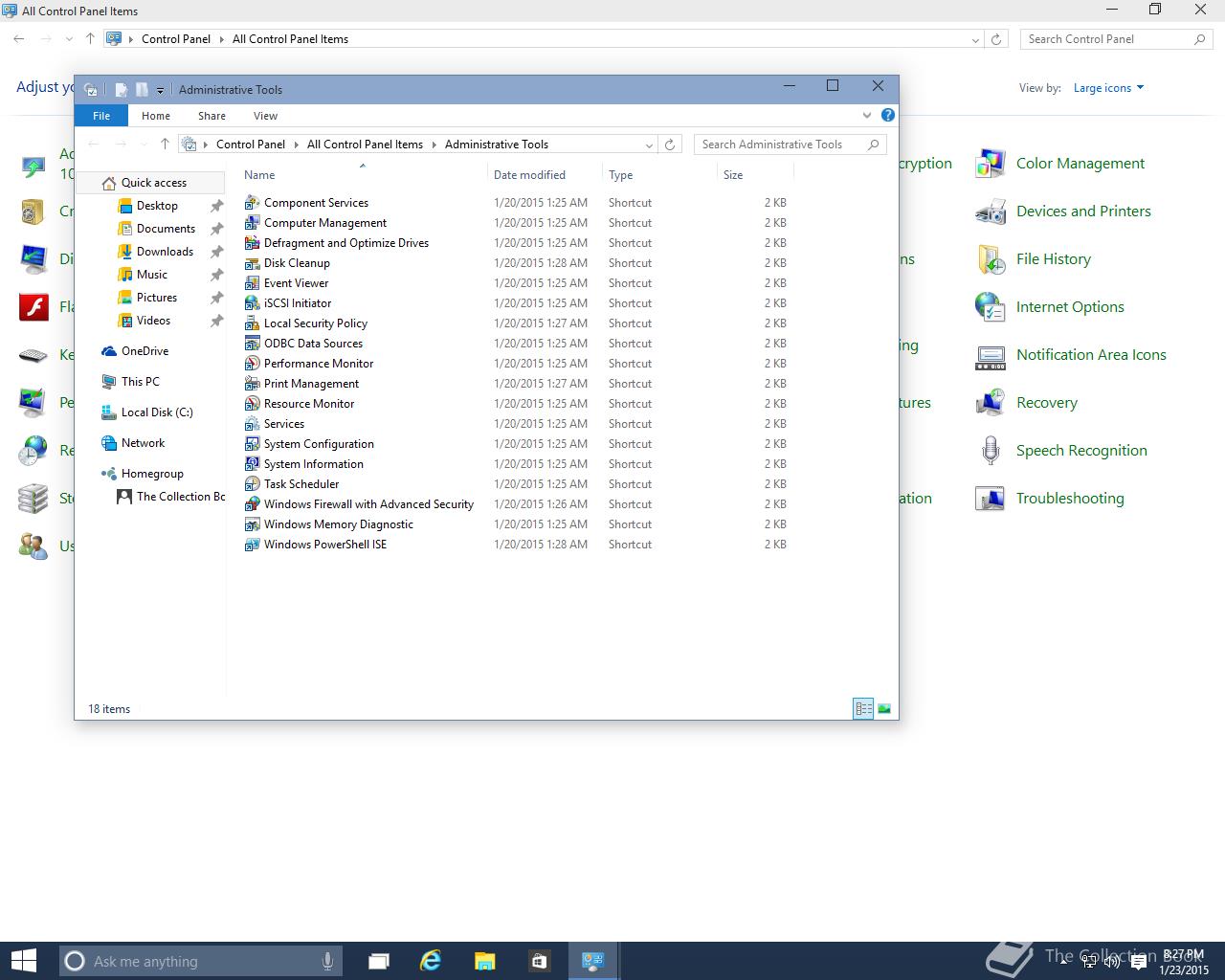This screenshot has width=1225, height=980.
Task: Select Downloads in navigation pane
Action: (165, 252)
